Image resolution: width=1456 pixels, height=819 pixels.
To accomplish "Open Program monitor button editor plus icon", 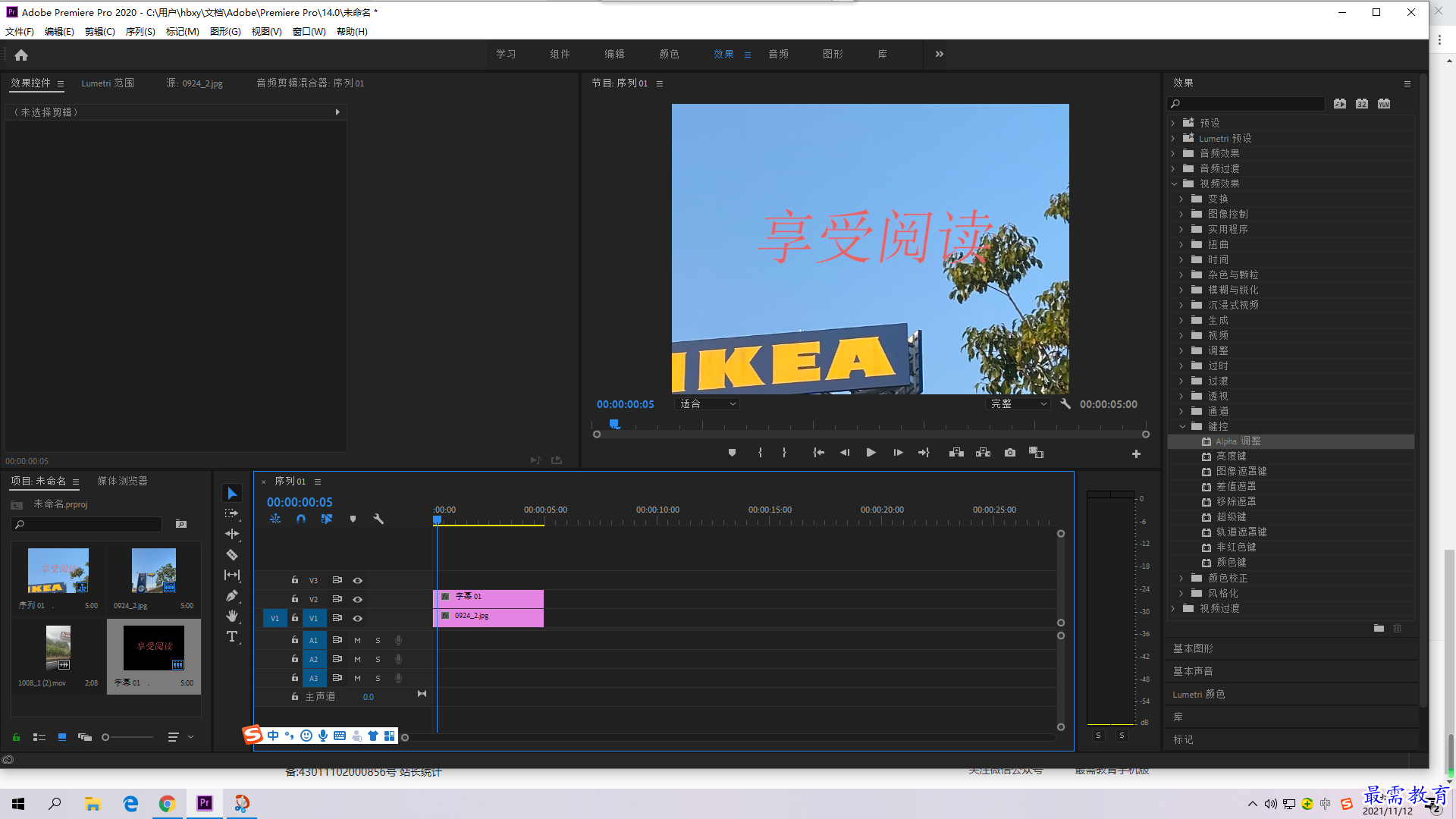I will pyautogui.click(x=1136, y=453).
